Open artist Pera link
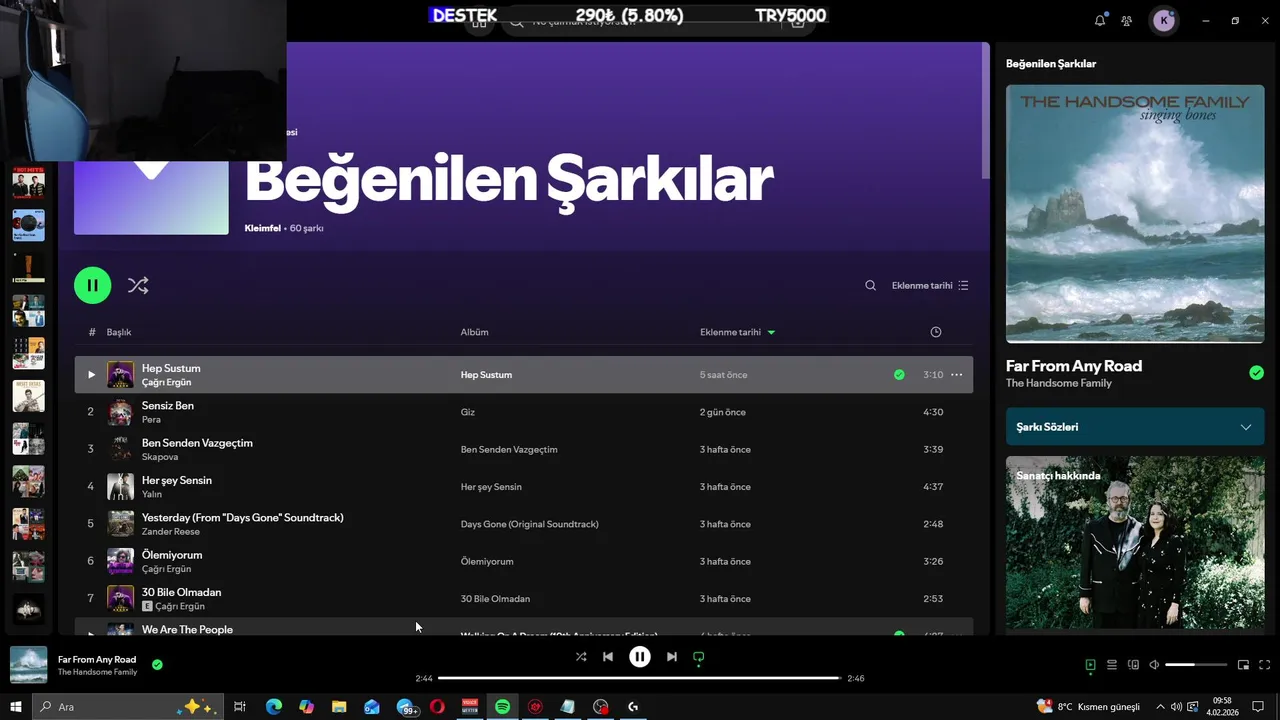 point(151,420)
